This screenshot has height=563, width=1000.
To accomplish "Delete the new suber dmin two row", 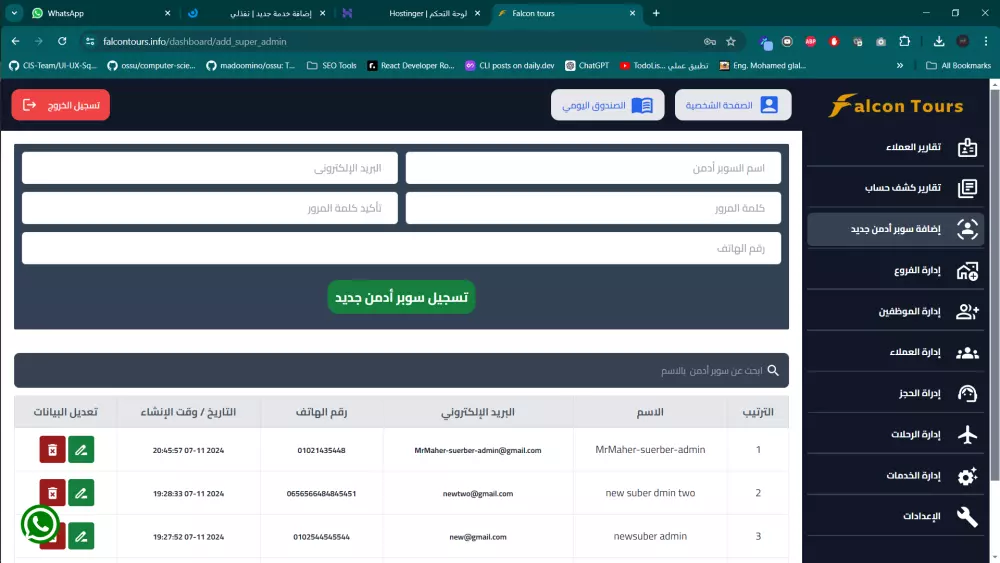I will coord(52,493).
